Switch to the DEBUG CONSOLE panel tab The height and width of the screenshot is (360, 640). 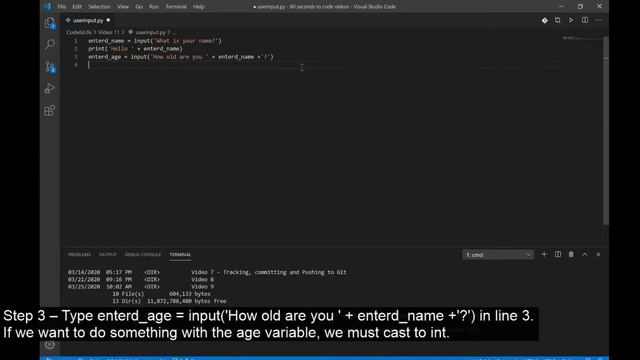pyautogui.click(x=143, y=254)
